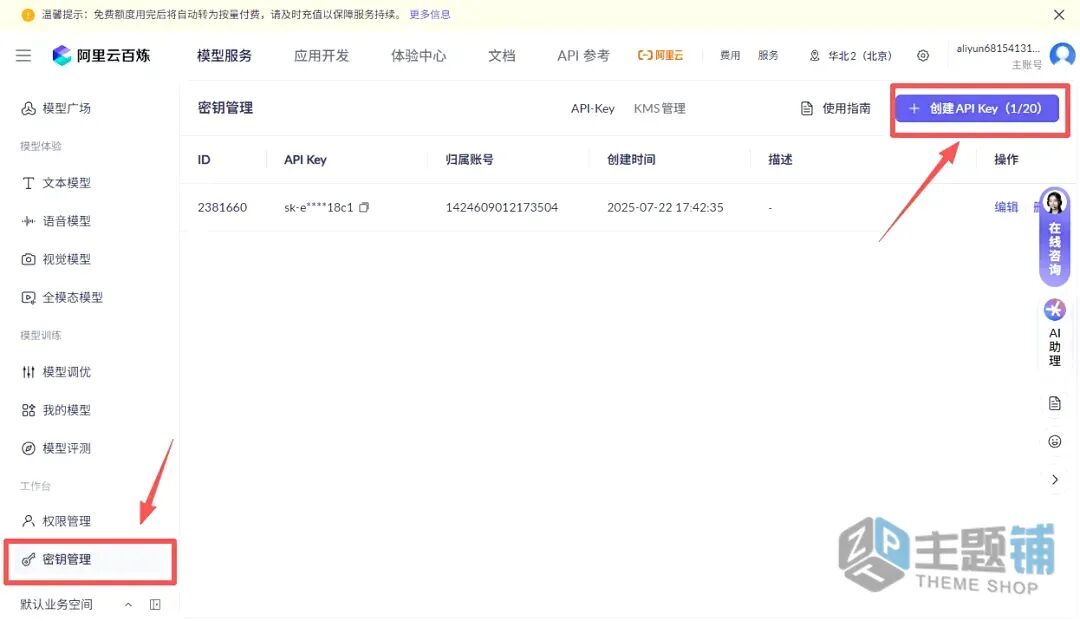Click the 操作 column header
The height and width of the screenshot is (621, 1080).
coord(1006,160)
